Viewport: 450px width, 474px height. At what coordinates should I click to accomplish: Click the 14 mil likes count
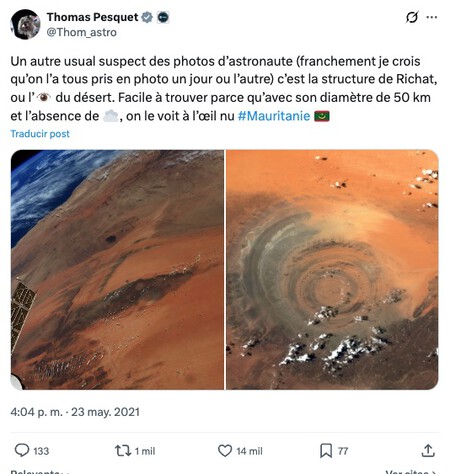(250, 451)
